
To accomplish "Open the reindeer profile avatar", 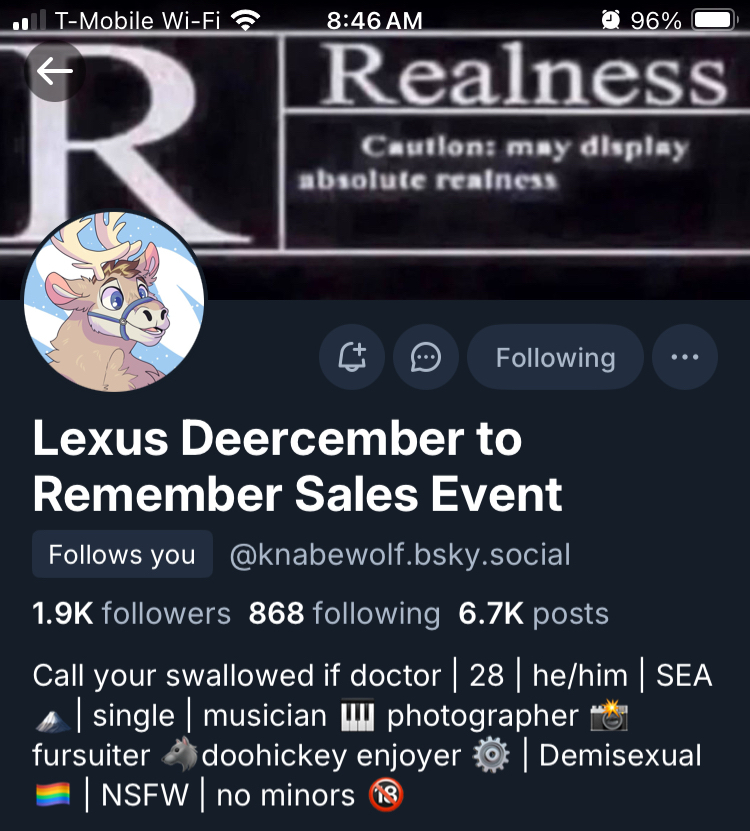I will point(114,302).
